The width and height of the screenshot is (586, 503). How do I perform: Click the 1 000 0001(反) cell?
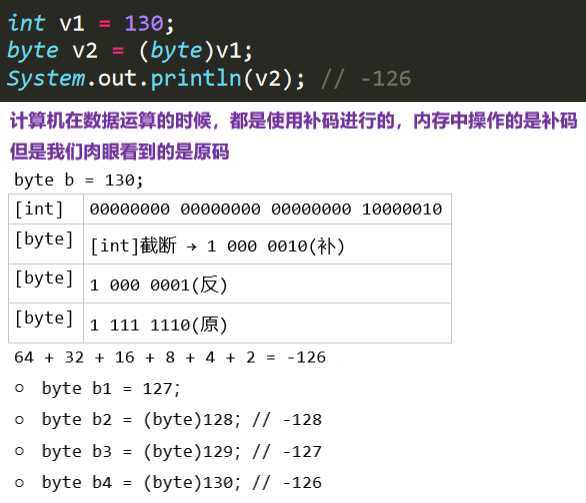click(x=267, y=284)
